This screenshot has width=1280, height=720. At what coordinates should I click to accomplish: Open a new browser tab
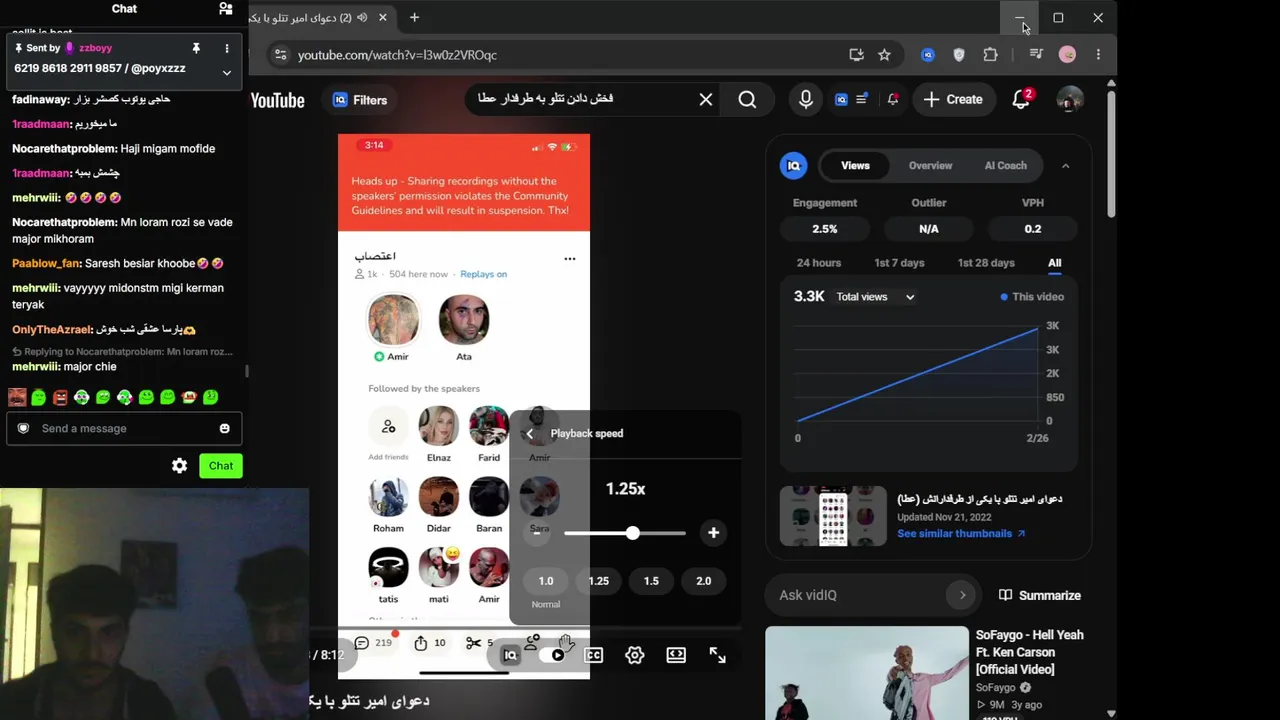click(x=414, y=17)
